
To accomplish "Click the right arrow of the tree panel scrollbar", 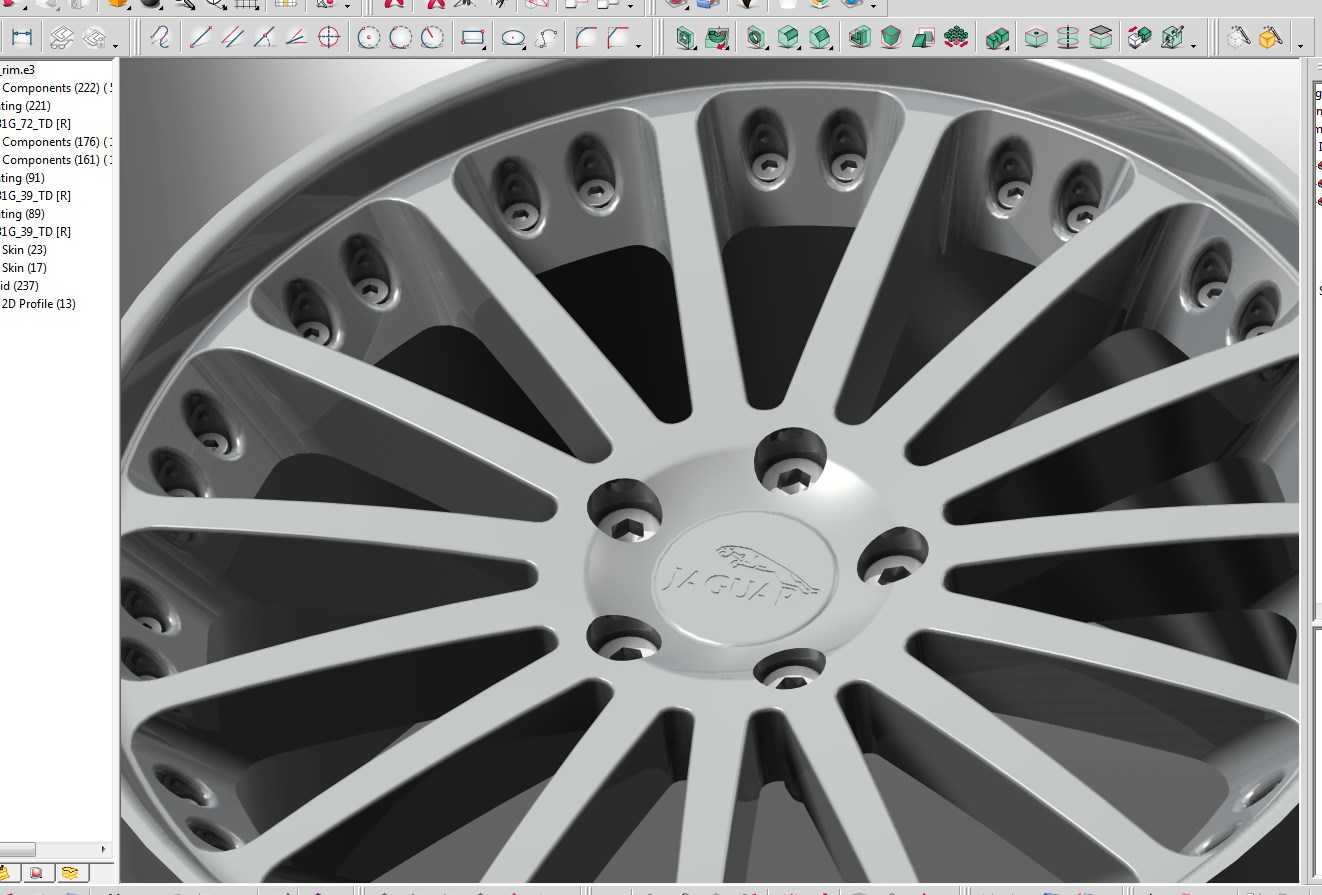I will (104, 850).
